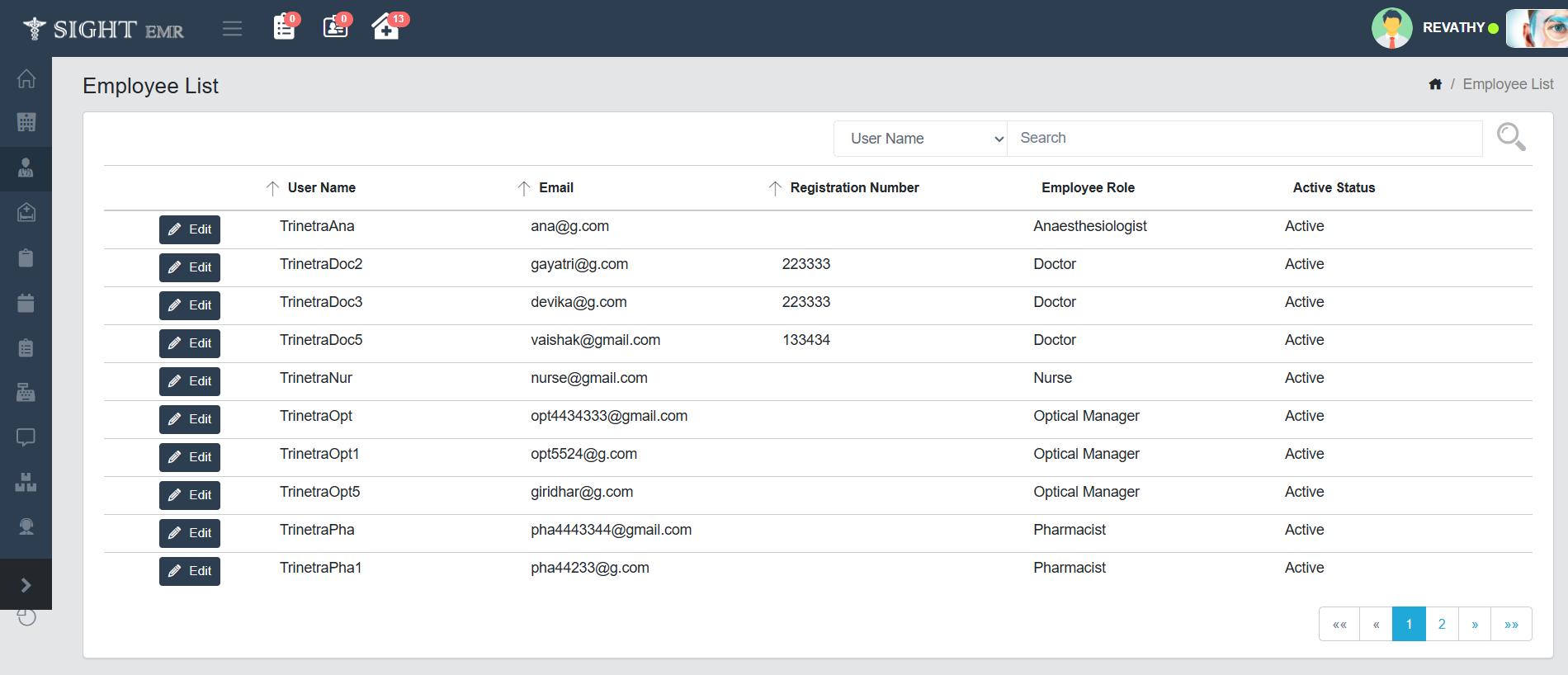Open the hospital building sidebar icon
The height and width of the screenshot is (675, 1568).
point(26,123)
